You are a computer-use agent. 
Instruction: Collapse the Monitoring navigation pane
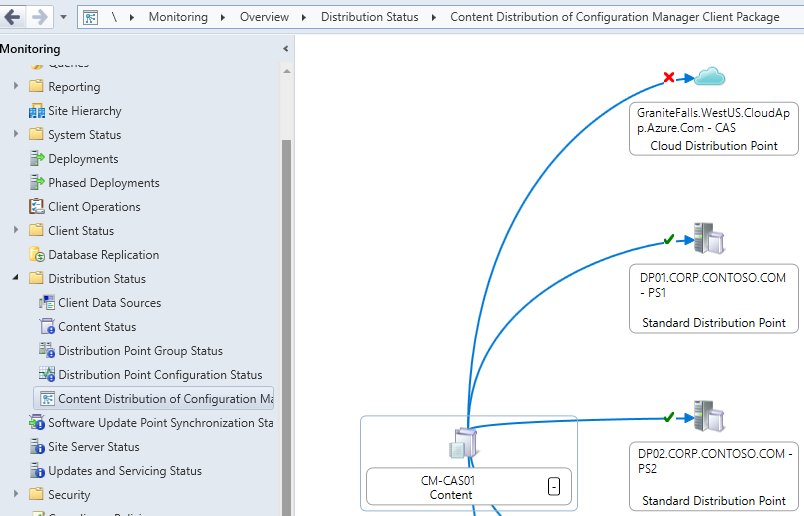click(286, 49)
